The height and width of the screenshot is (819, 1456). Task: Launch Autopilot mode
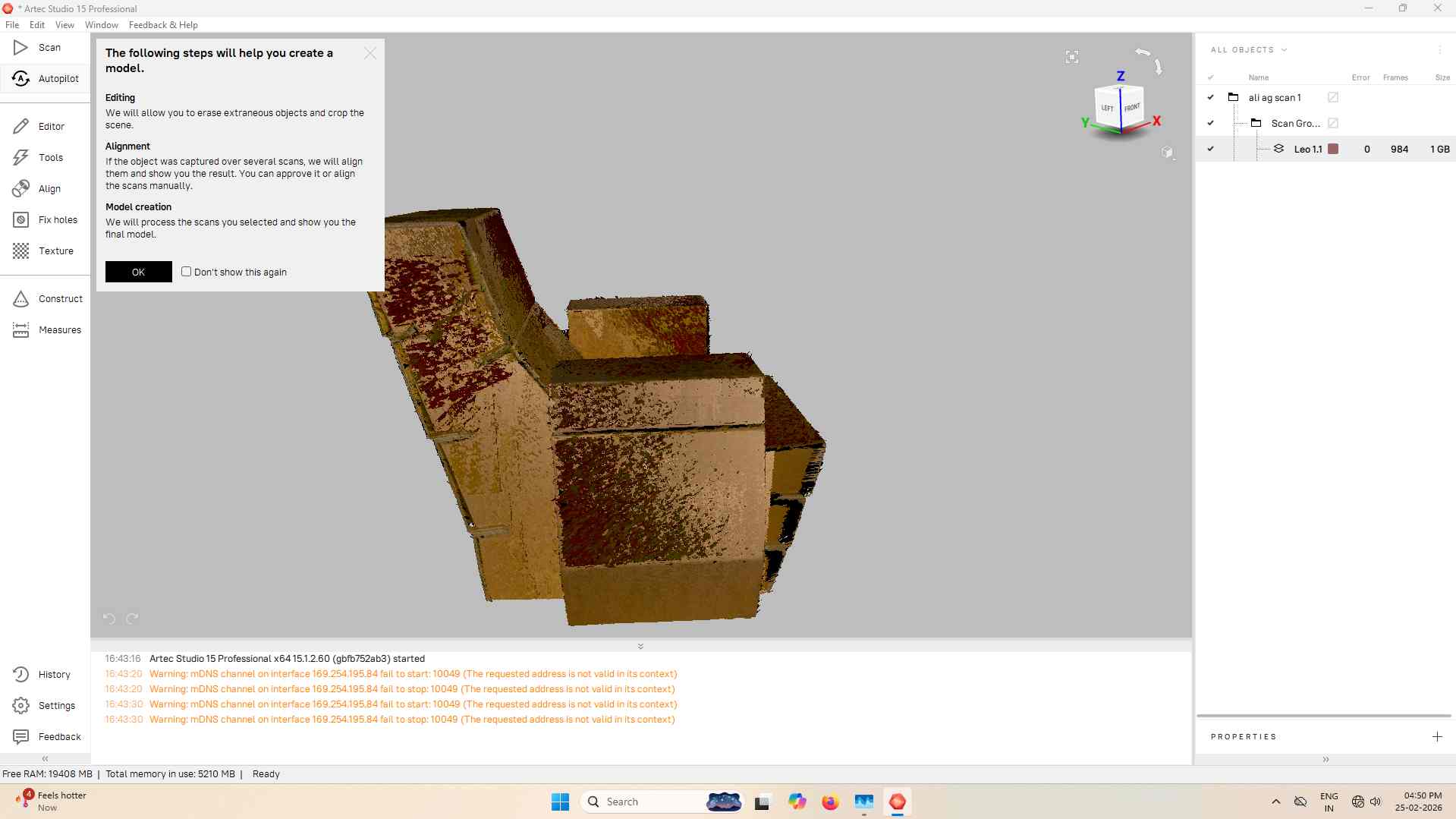[46, 79]
